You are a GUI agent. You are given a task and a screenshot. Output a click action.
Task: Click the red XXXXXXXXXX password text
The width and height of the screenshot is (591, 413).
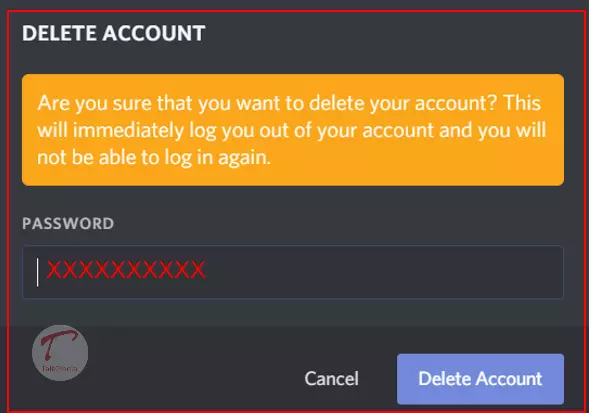click(126, 270)
